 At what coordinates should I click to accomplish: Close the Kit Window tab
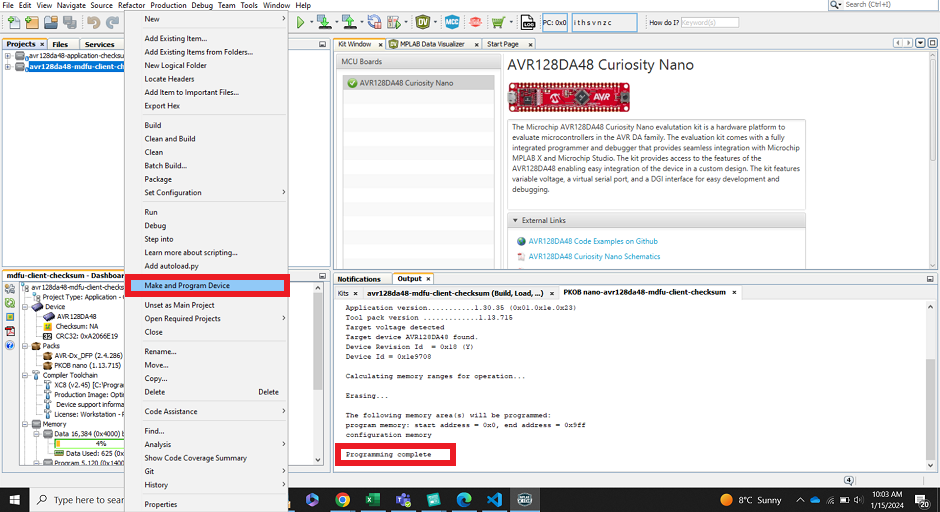[x=380, y=44]
